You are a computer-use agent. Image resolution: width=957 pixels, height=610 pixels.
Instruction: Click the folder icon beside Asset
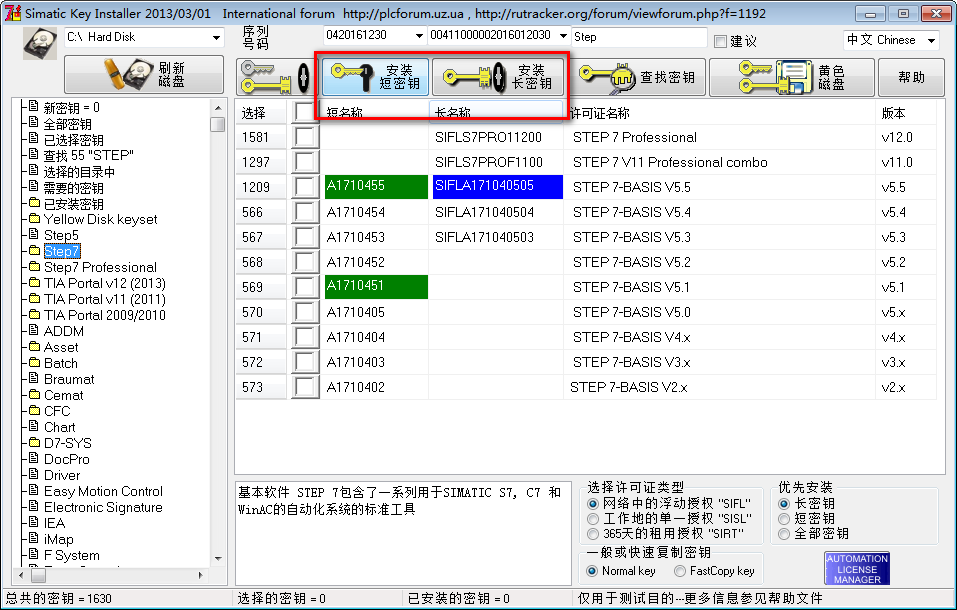coord(34,347)
